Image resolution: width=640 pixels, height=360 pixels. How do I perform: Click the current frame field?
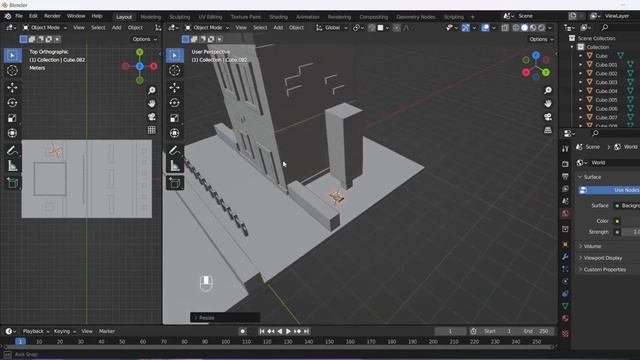pos(450,331)
